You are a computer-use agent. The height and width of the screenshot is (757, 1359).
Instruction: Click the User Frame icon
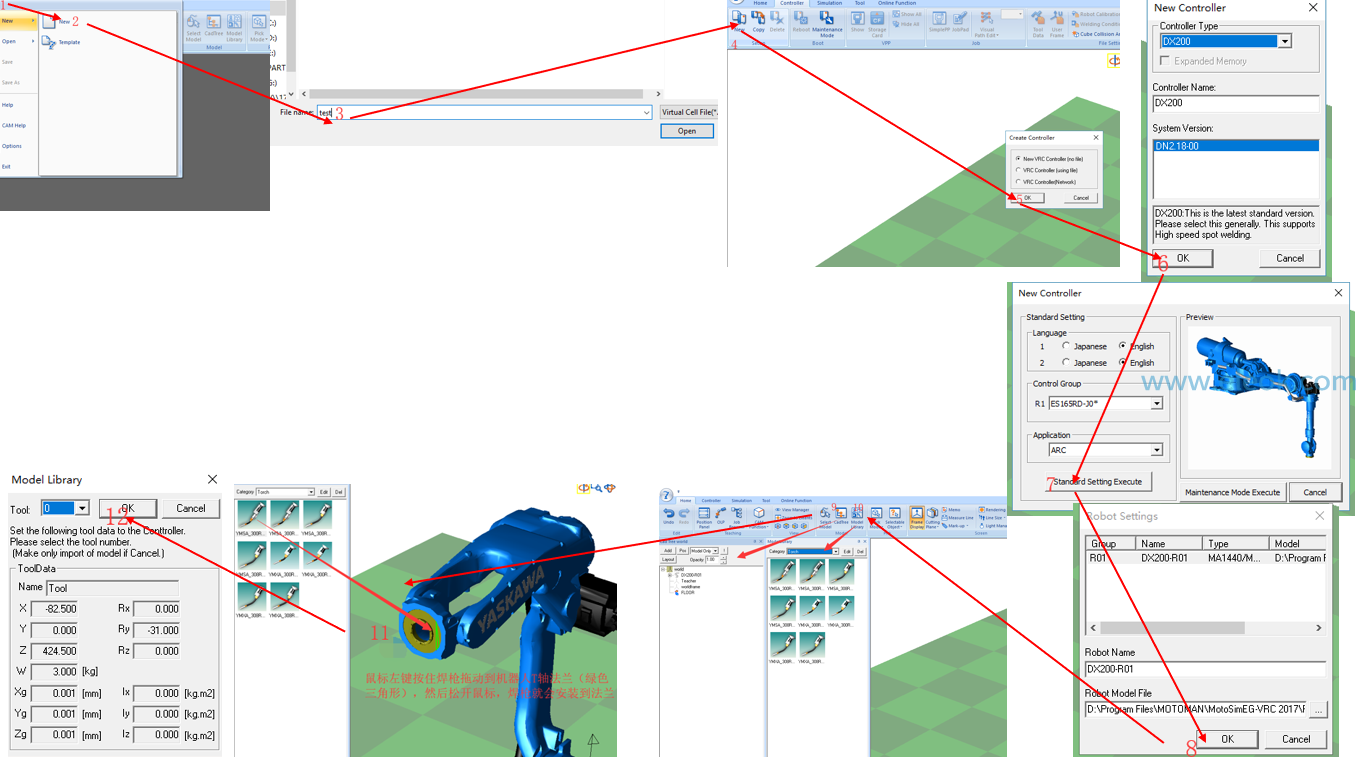point(1057,24)
